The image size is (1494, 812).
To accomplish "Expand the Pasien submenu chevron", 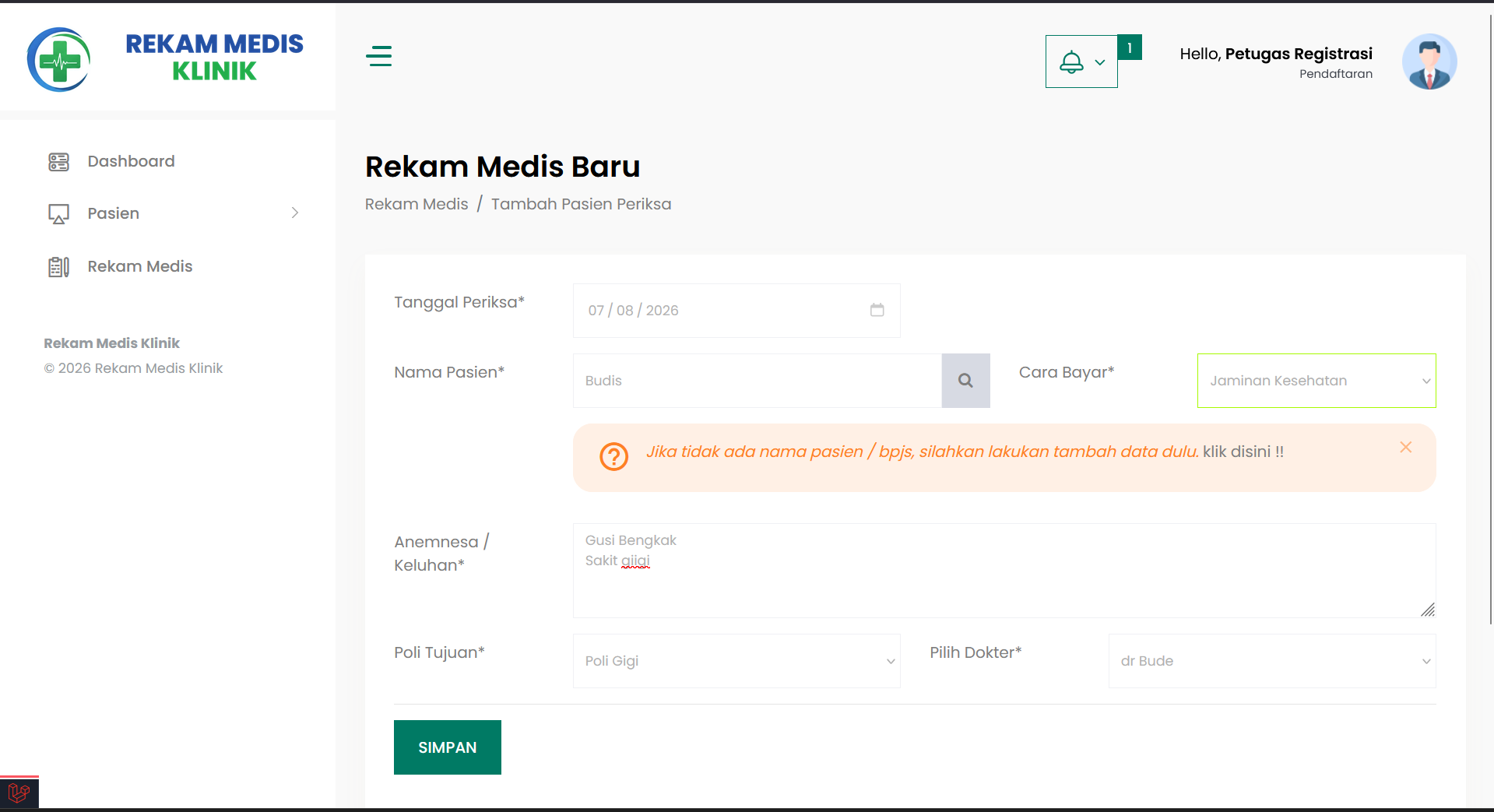I will [x=295, y=213].
